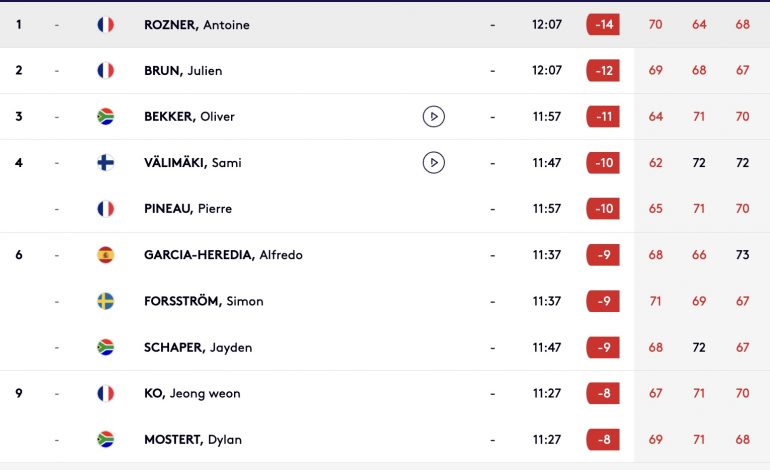
Task: Select SCHAPER, Jayden in the leaderboard
Action: 198,347
